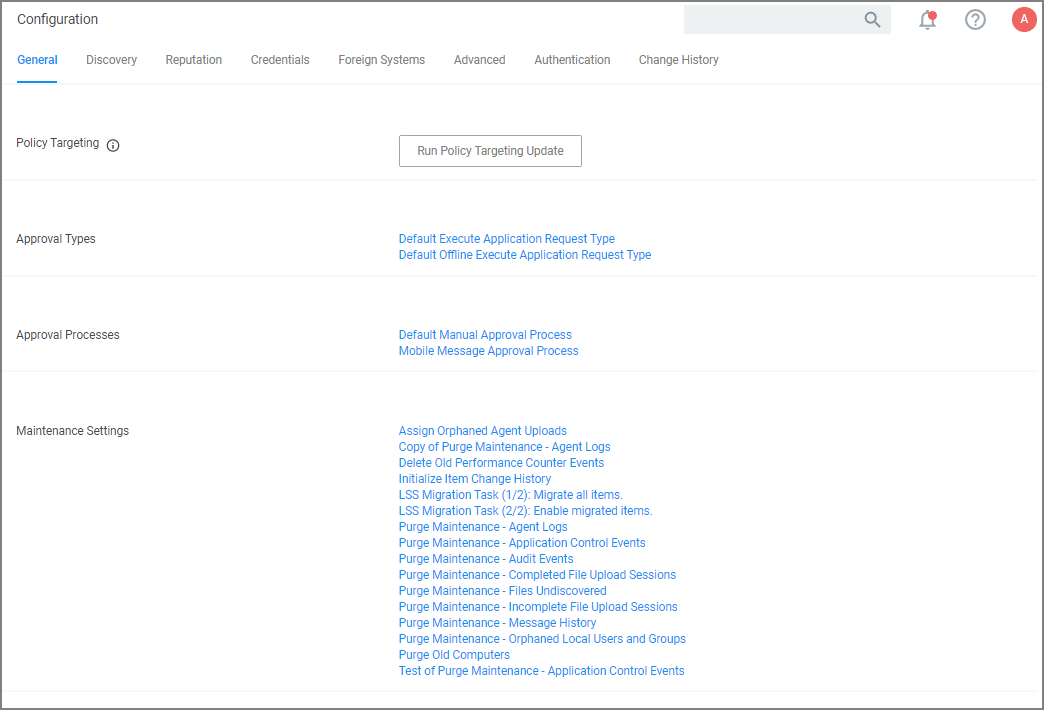Select the Credentials tab
This screenshot has height=710, width=1044.
[280, 60]
